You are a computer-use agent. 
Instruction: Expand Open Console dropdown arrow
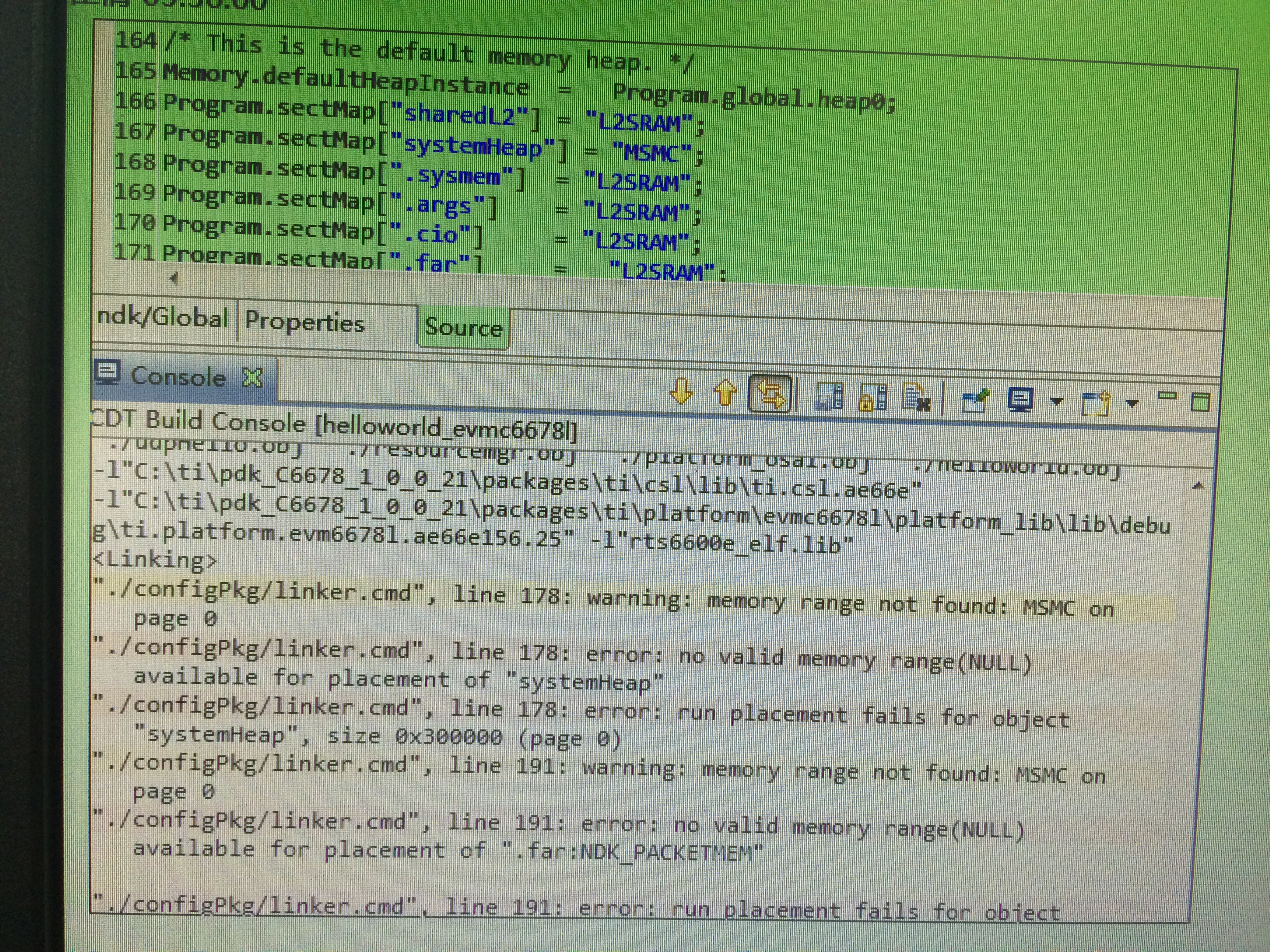point(1131,403)
